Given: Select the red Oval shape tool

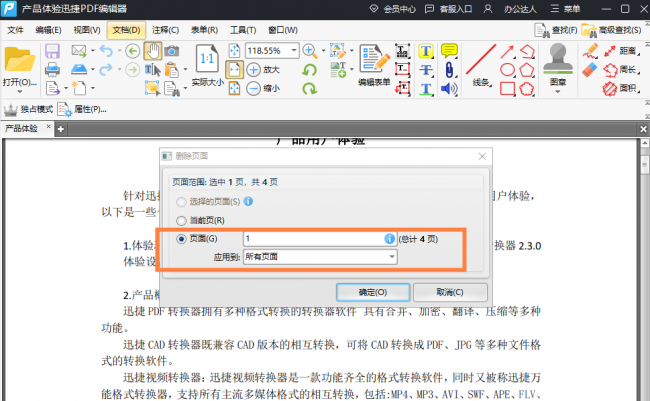Looking at the screenshot, I should point(507,70).
